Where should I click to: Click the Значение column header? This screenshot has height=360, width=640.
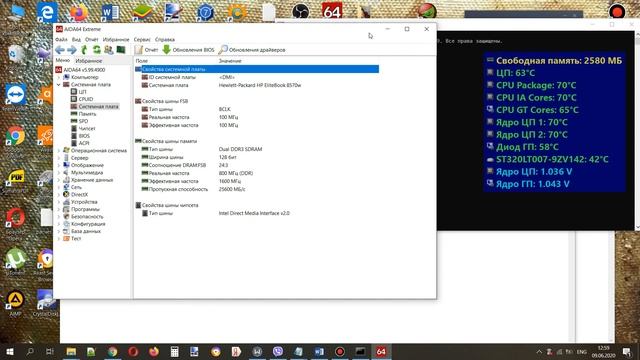230,61
